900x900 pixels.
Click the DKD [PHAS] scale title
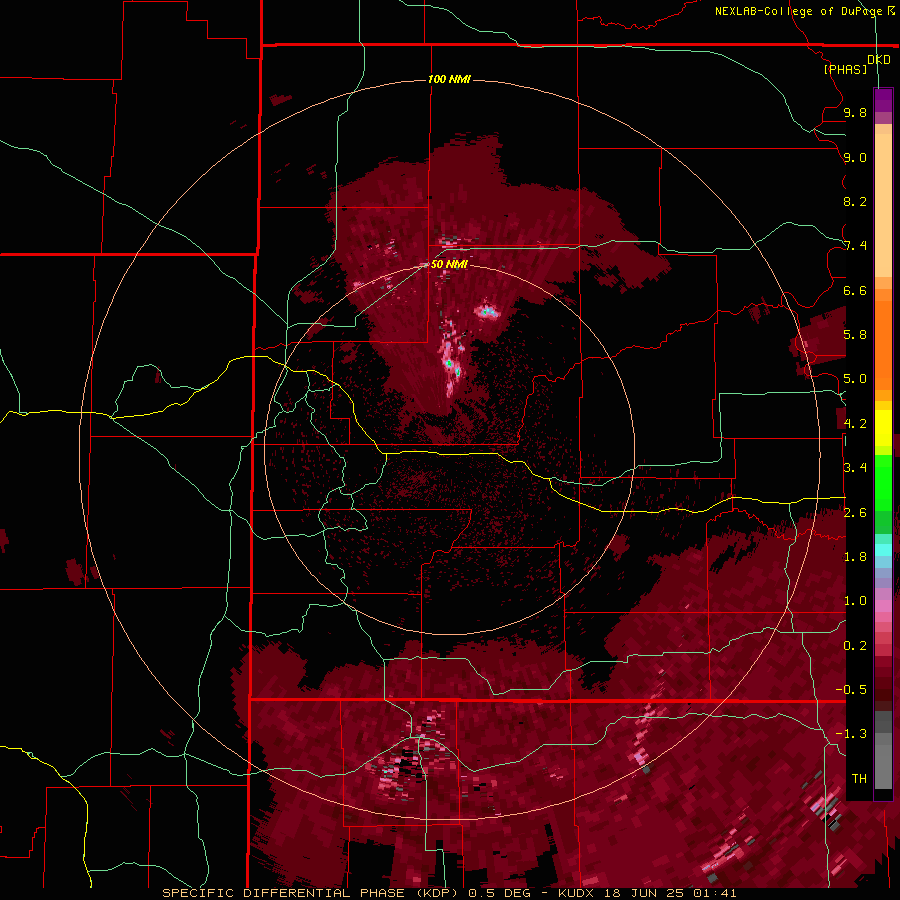(856, 64)
